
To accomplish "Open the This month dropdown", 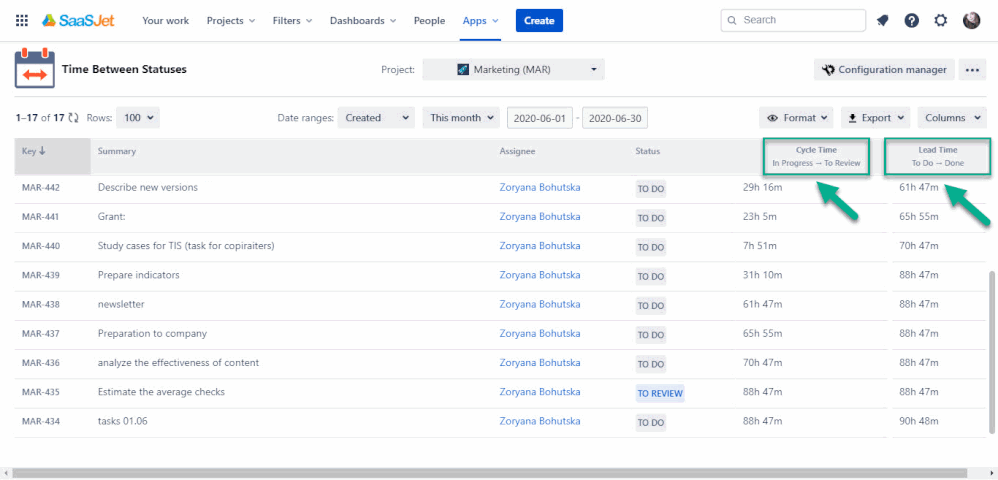I will tap(461, 118).
